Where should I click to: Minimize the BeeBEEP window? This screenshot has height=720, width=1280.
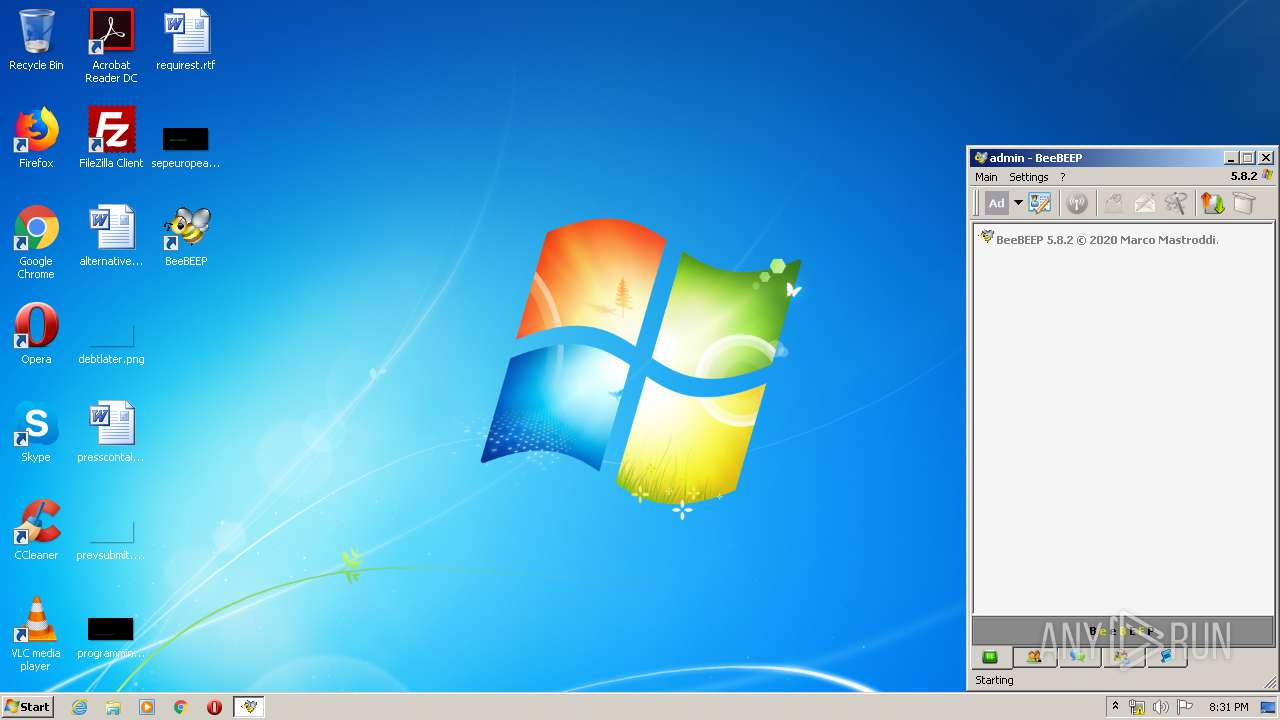[1232, 158]
